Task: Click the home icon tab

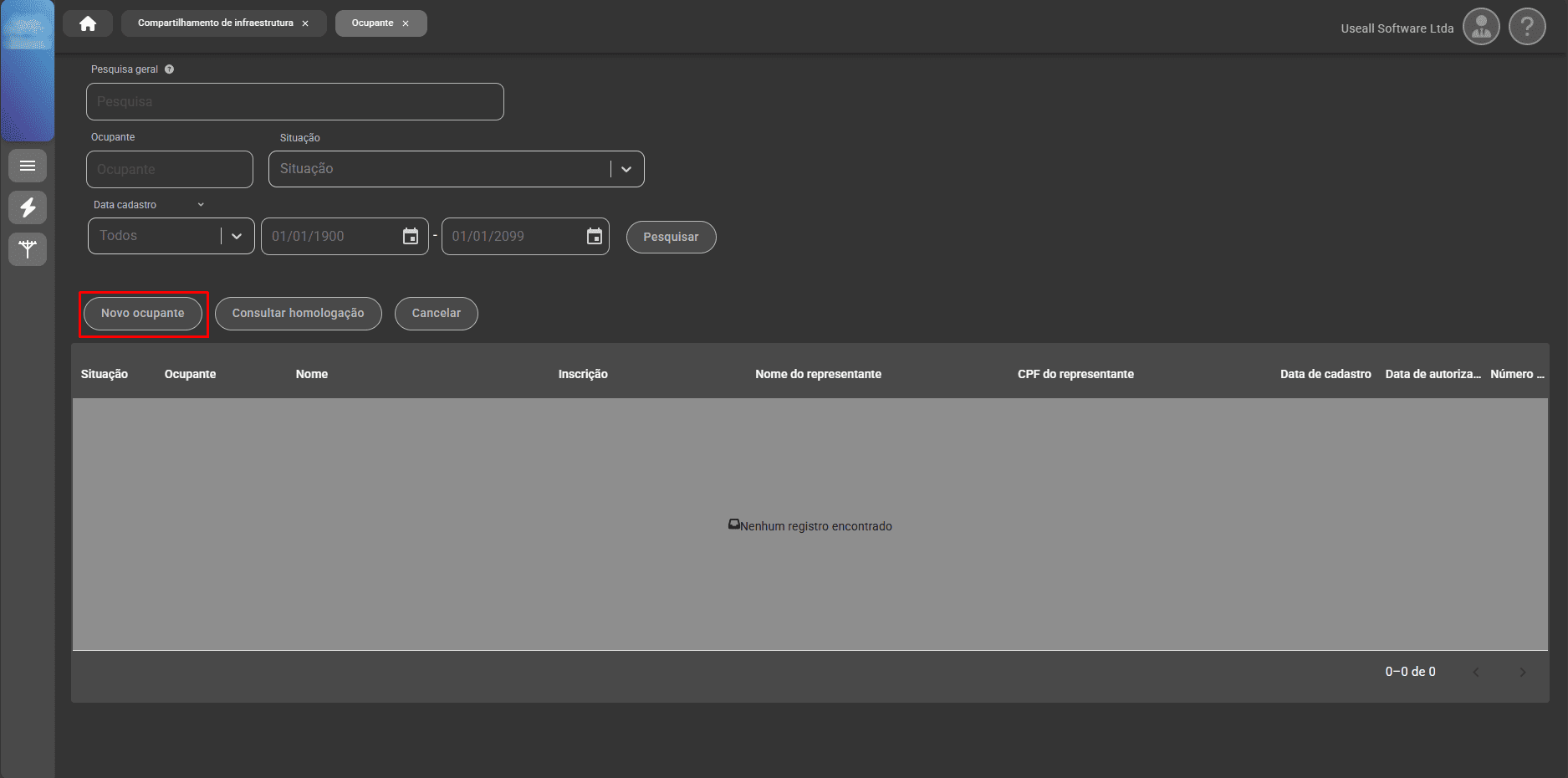Action: pos(88,23)
